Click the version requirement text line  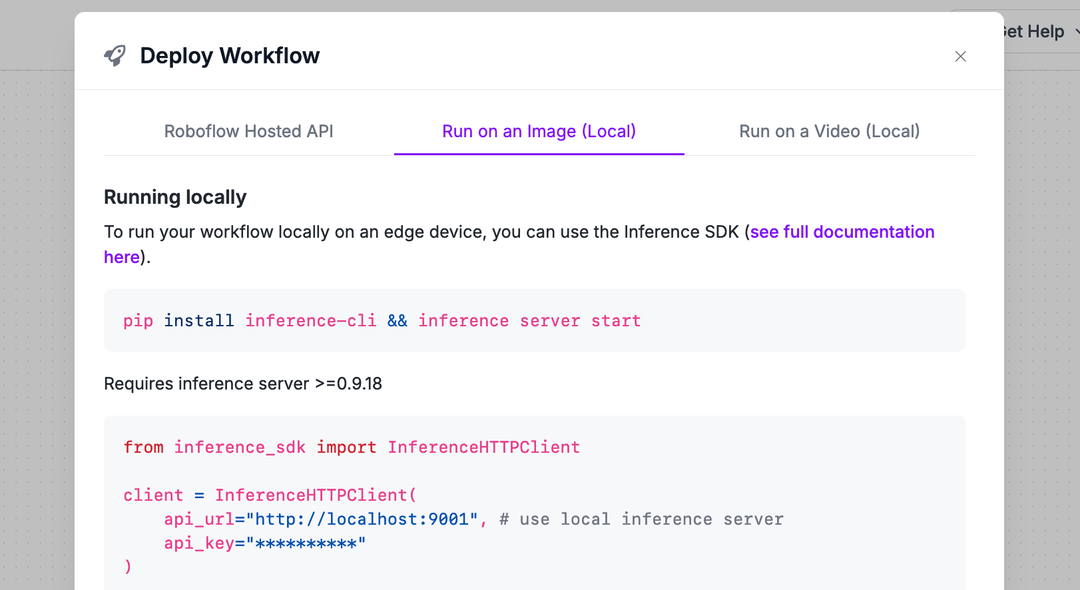click(x=244, y=383)
